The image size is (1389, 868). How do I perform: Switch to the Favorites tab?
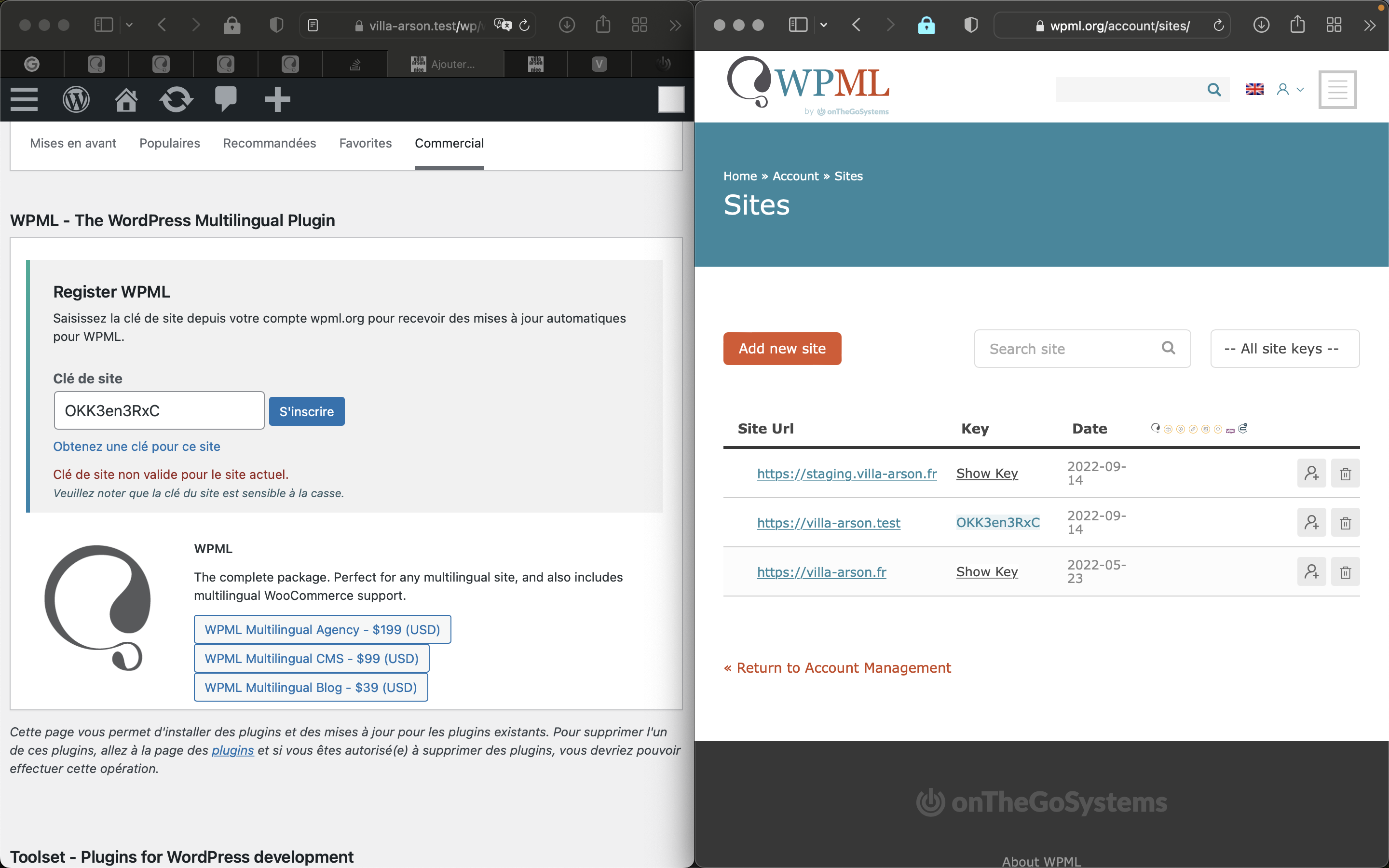click(366, 143)
